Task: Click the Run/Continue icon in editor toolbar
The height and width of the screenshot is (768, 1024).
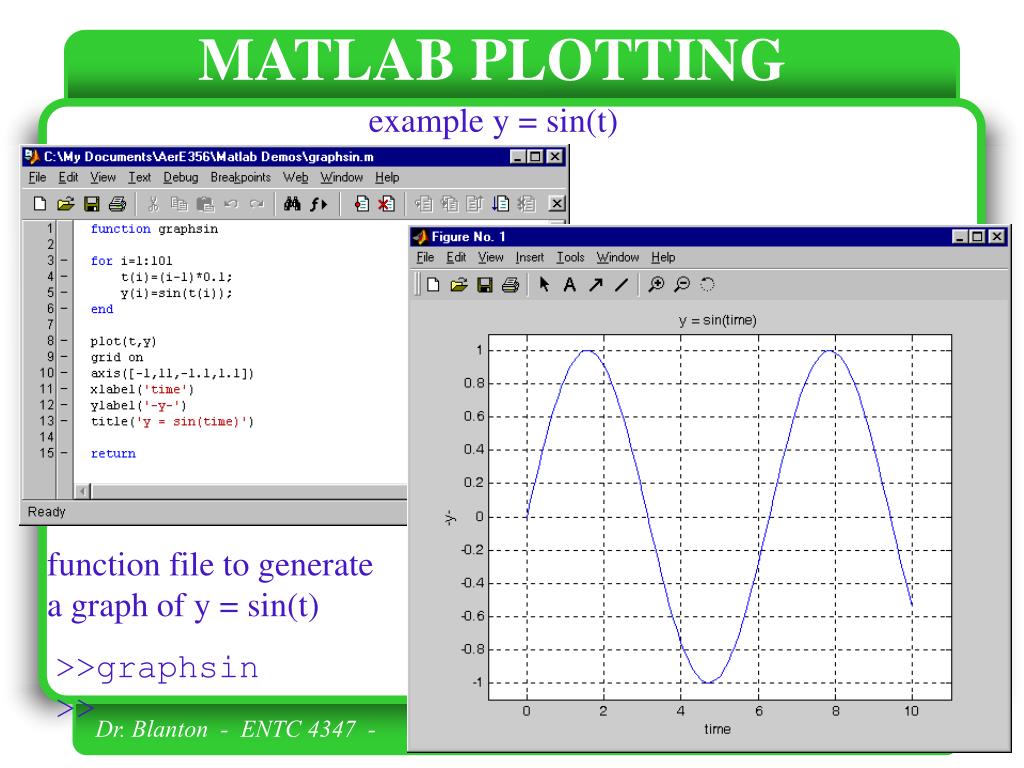Action: point(500,204)
